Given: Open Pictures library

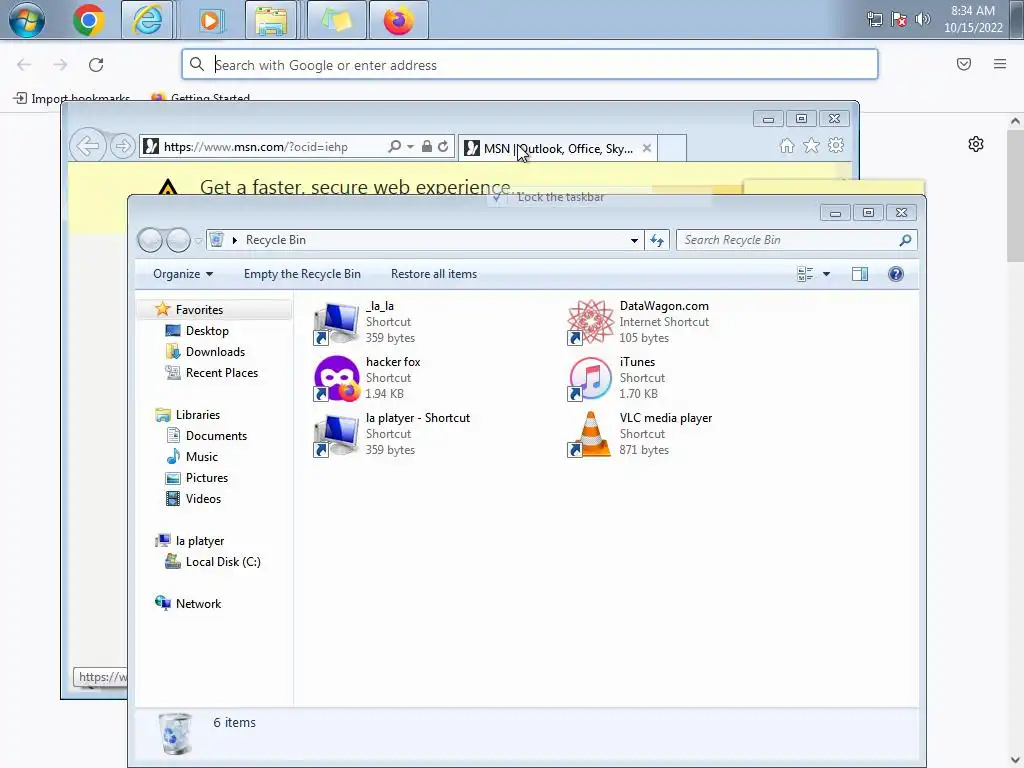Looking at the screenshot, I should [206, 477].
